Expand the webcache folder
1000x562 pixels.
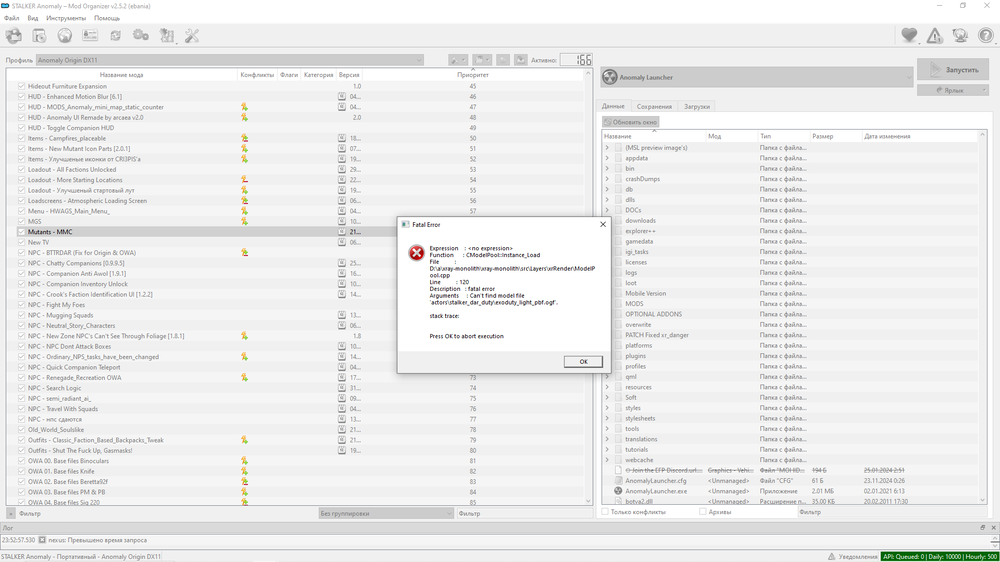pos(607,460)
